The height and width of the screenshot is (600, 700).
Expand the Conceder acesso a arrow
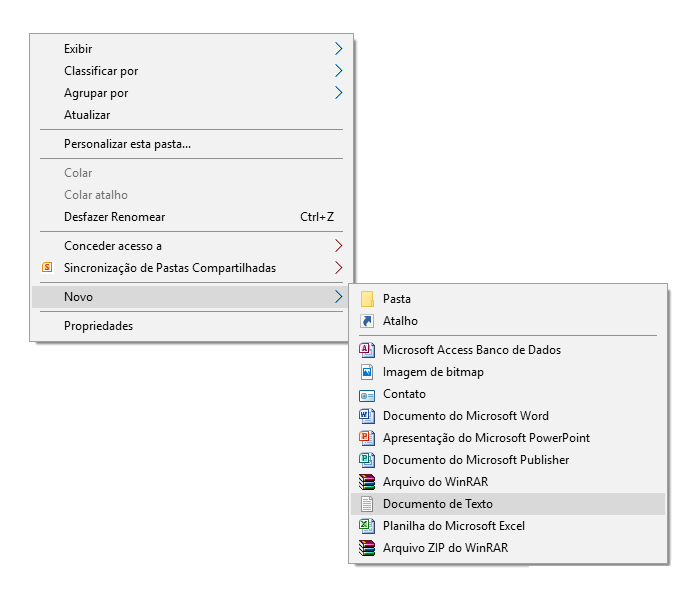(x=338, y=246)
